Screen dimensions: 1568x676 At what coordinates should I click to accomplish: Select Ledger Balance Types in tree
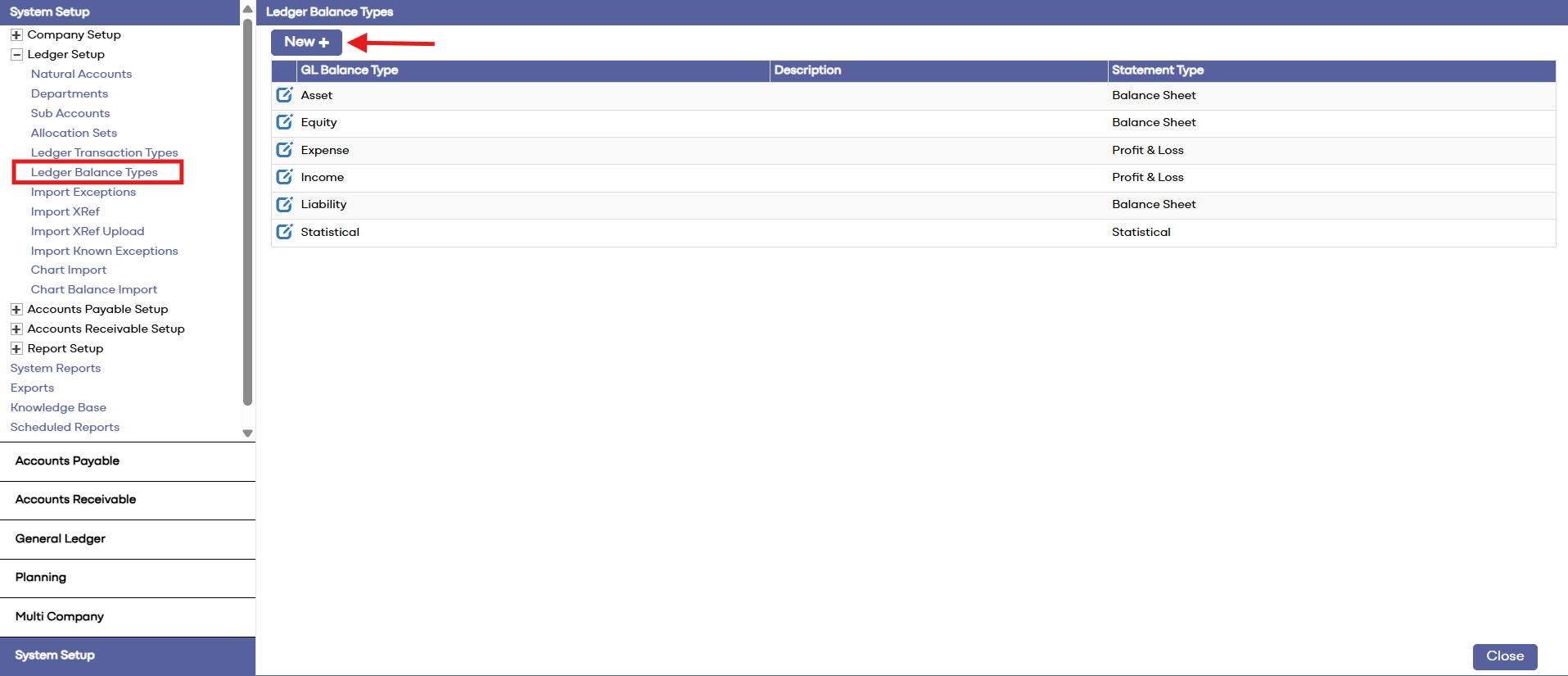click(94, 172)
